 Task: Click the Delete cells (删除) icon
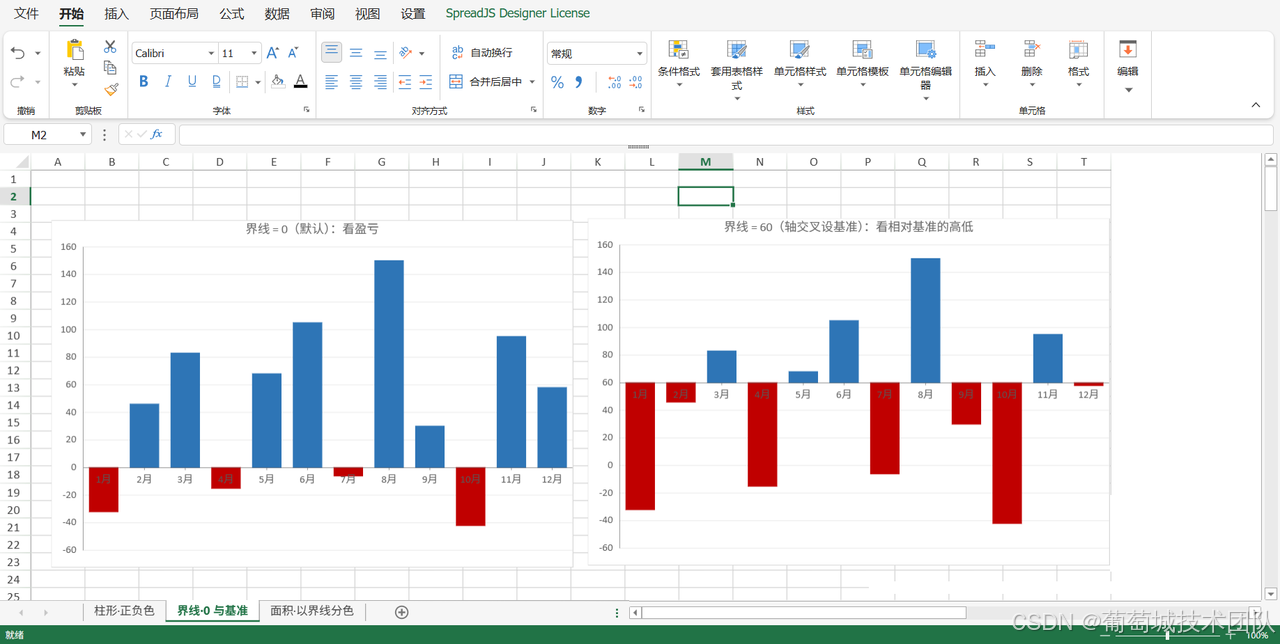coord(1032,50)
